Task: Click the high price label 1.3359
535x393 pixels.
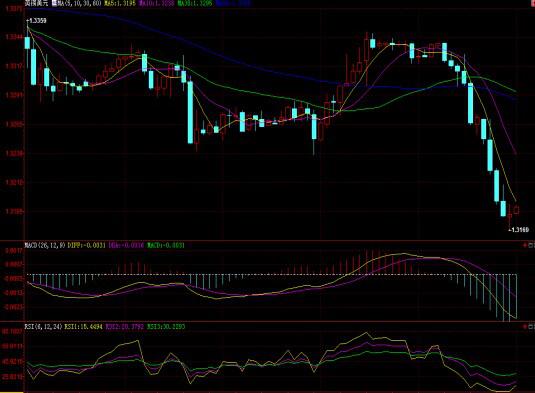Action: pyautogui.click(x=37, y=21)
